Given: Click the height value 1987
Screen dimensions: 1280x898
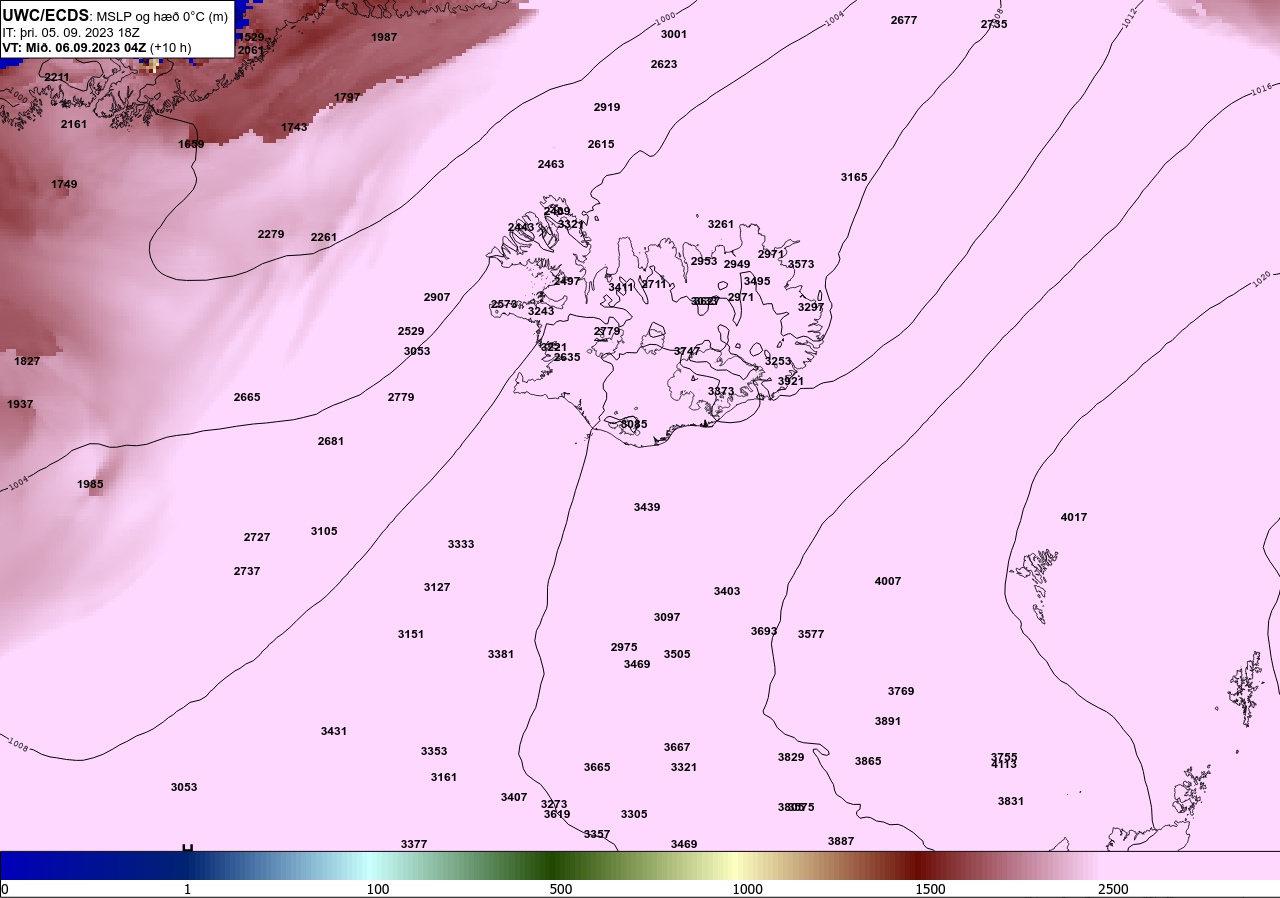Looking at the screenshot, I should [384, 37].
